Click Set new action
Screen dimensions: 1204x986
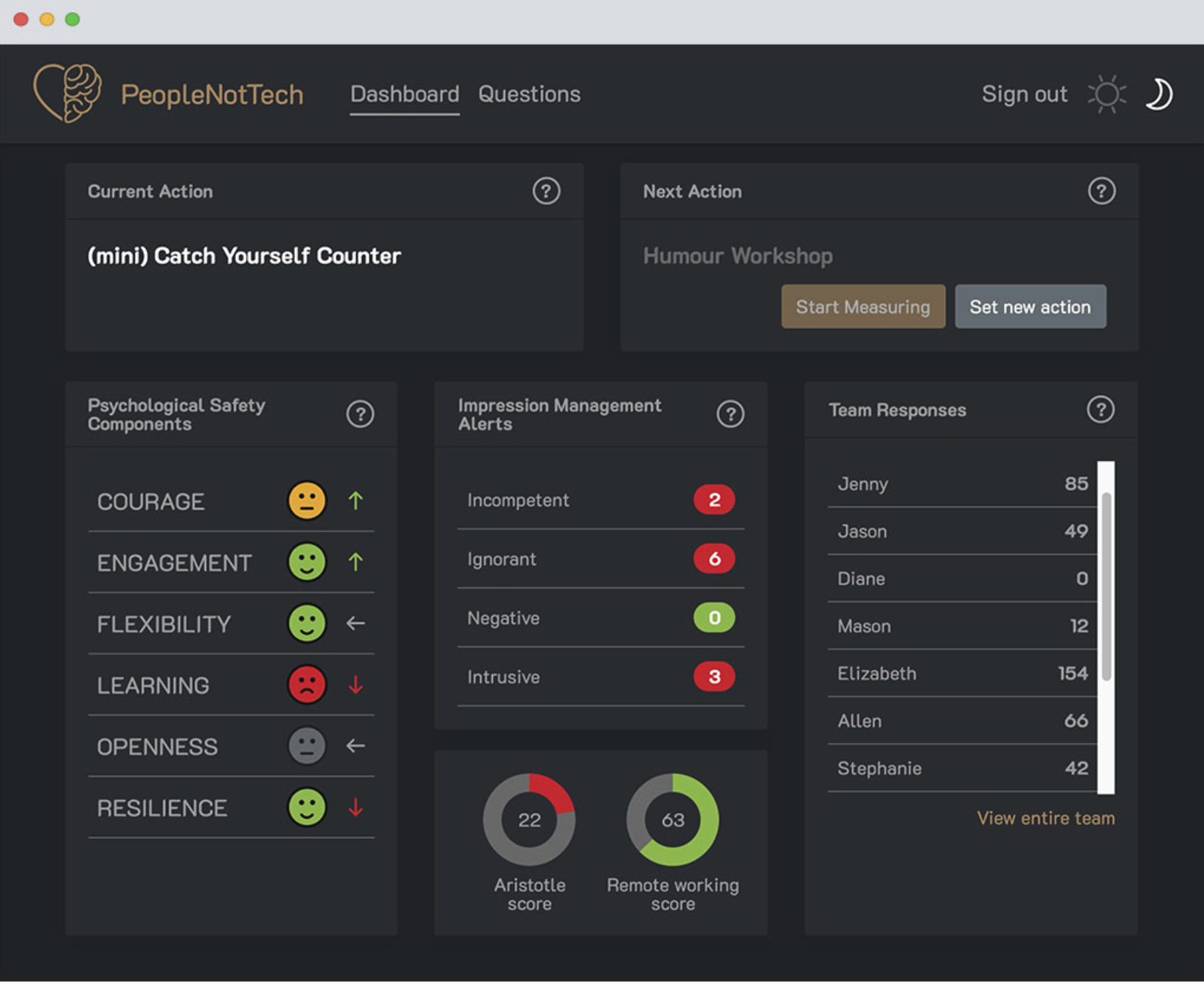[x=1030, y=306]
